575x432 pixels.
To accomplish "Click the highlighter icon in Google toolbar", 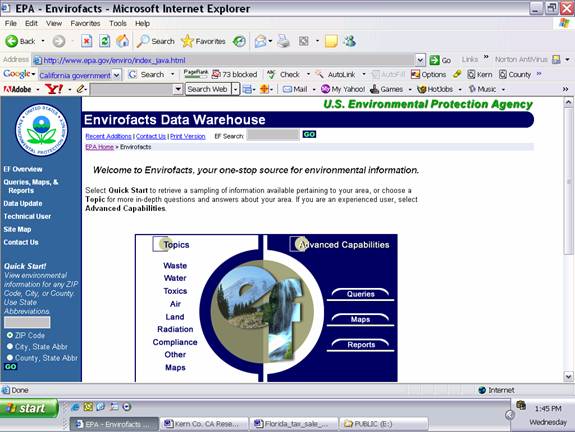I will (x=457, y=74).
